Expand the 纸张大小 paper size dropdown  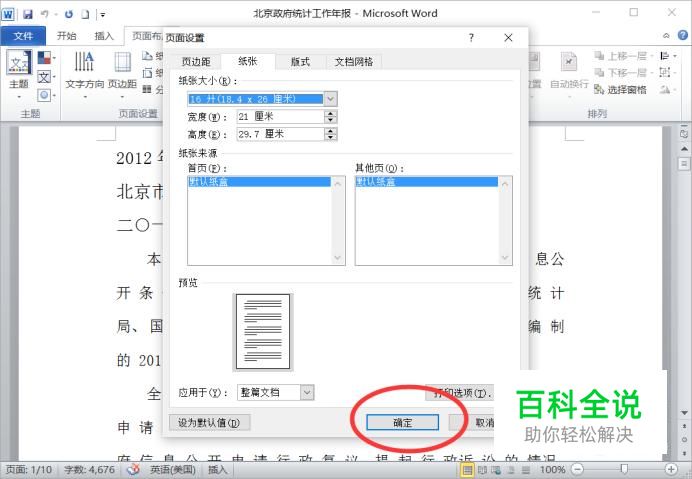tap(331, 99)
